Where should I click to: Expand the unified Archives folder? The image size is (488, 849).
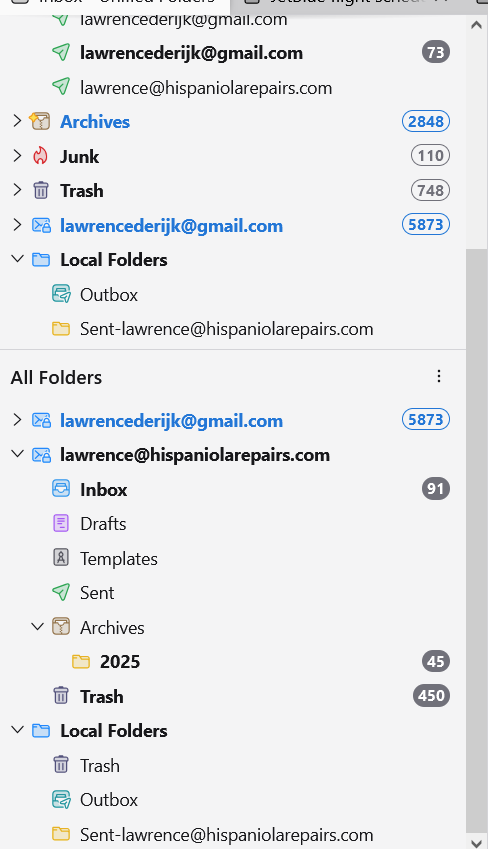coord(17,121)
